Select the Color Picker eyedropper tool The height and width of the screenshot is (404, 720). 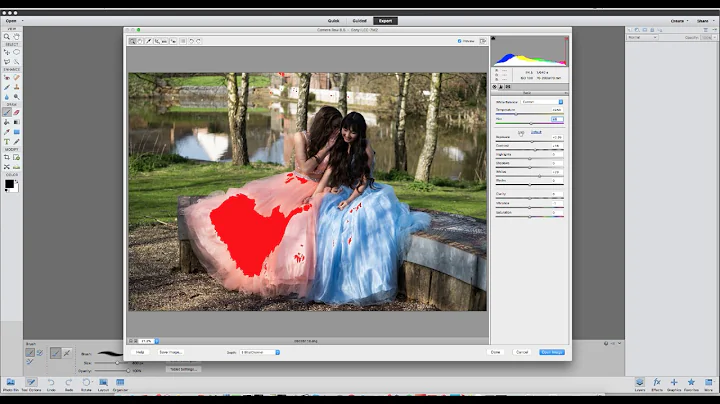click(x=7, y=132)
